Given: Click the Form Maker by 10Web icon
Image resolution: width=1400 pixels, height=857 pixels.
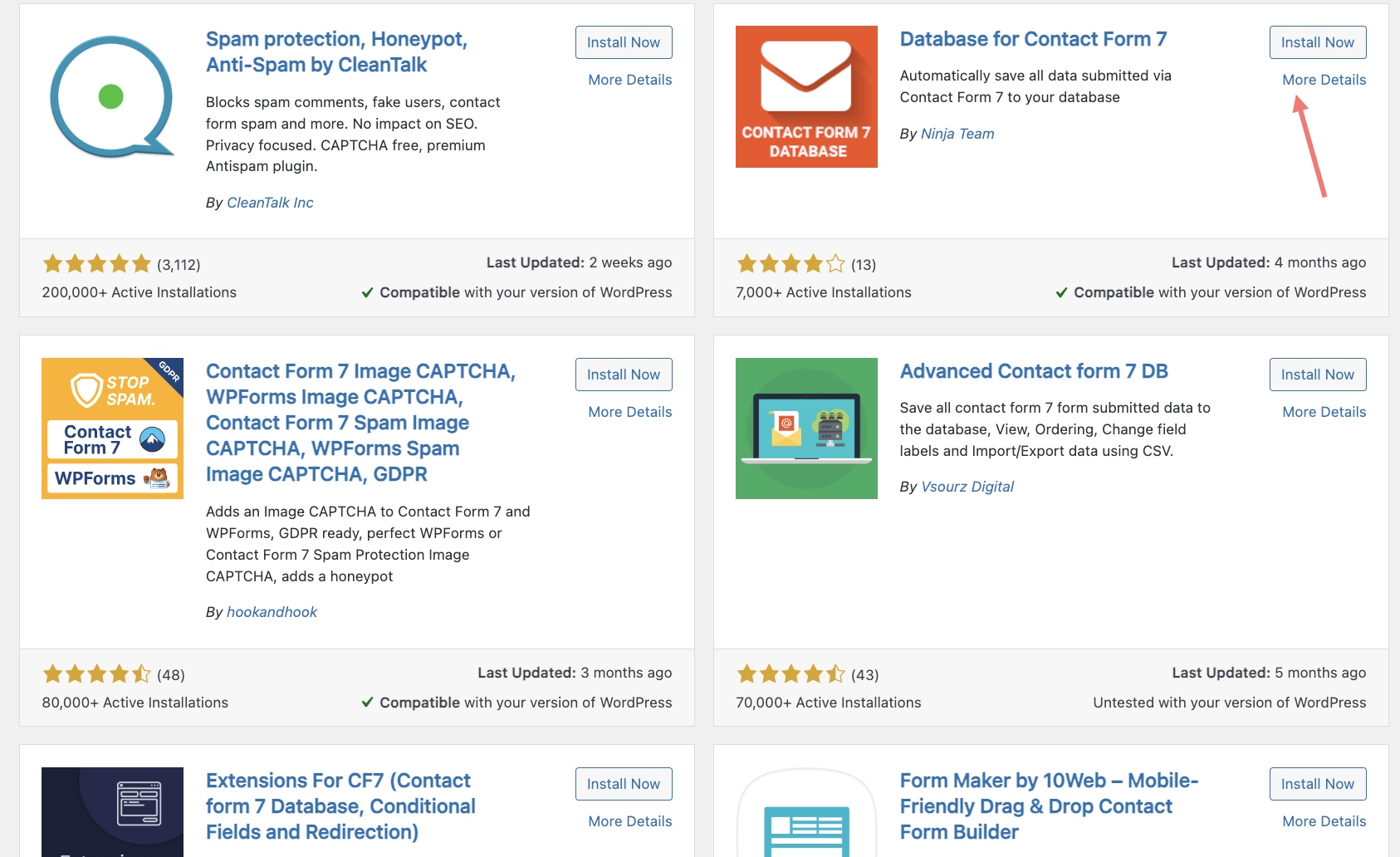Looking at the screenshot, I should point(806,812).
